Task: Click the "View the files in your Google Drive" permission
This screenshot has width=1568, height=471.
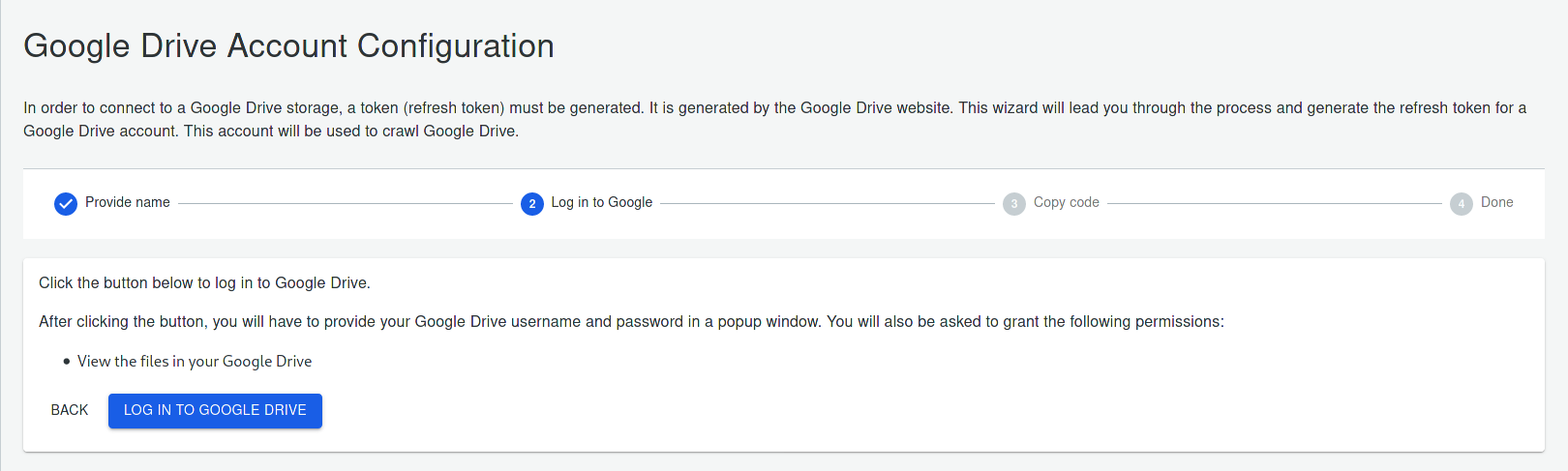Action: click(x=195, y=361)
